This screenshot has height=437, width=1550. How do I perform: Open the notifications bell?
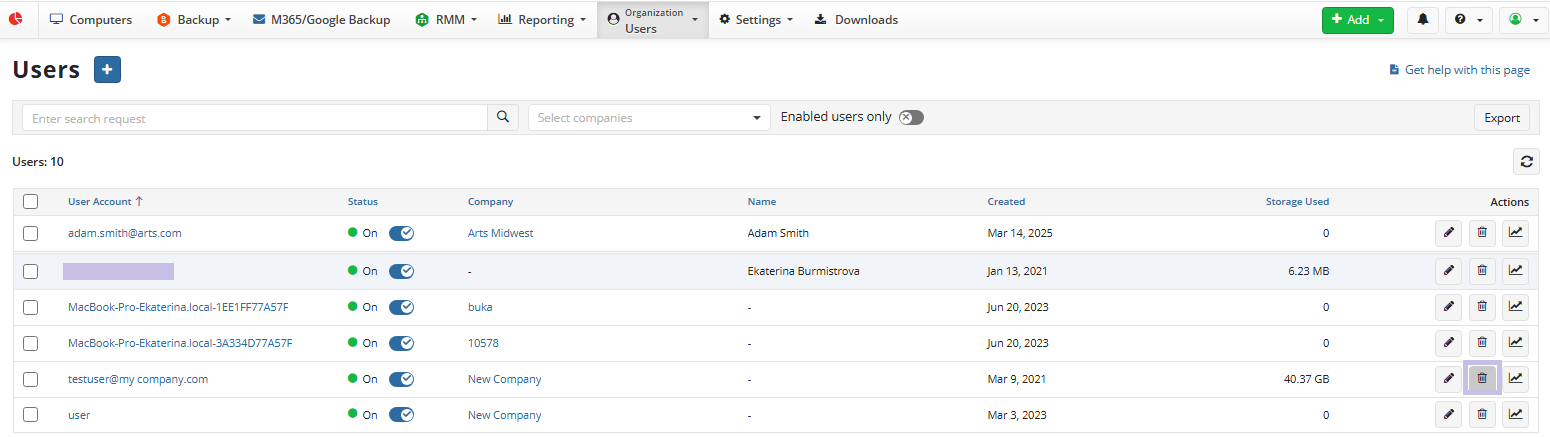click(x=1422, y=20)
